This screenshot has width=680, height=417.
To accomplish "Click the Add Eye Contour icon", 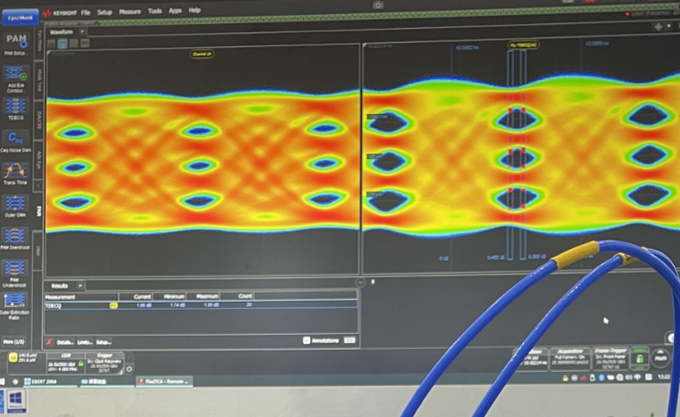I will click(x=16, y=77).
